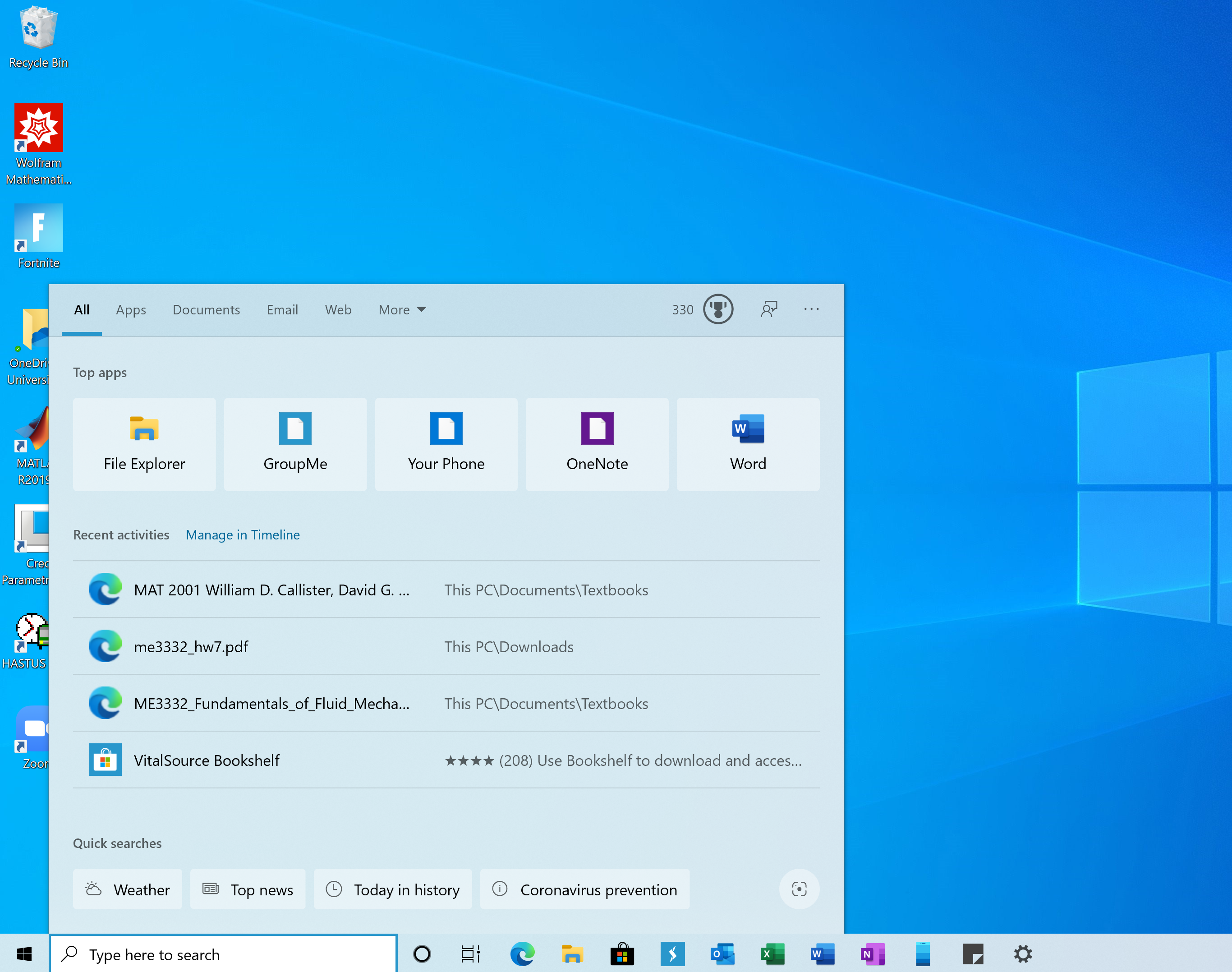Expand the More filter dropdown
Image resolution: width=1232 pixels, height=972 pixels.
point(402,309)
